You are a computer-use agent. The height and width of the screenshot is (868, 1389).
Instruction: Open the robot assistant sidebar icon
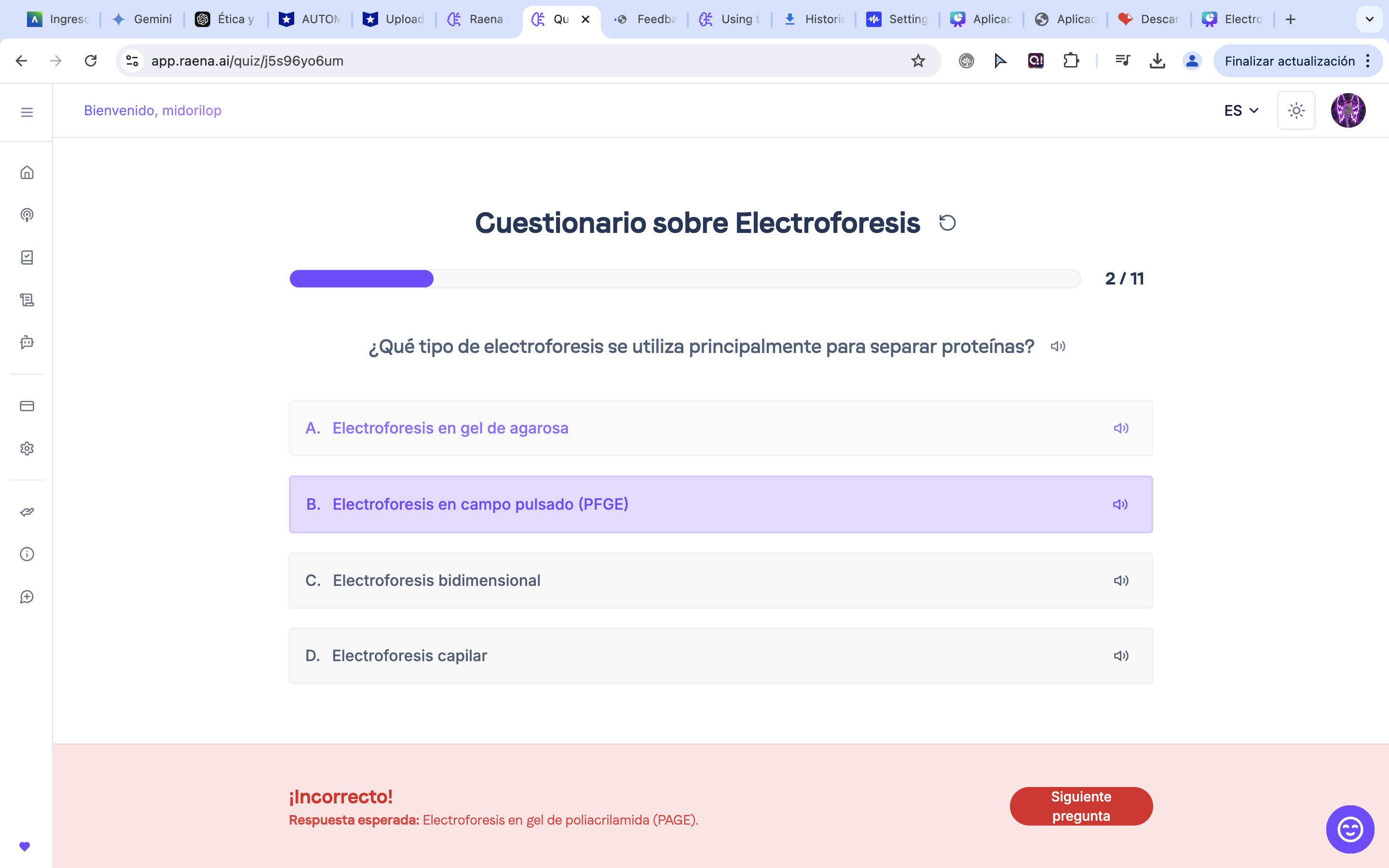pos(27,342)
